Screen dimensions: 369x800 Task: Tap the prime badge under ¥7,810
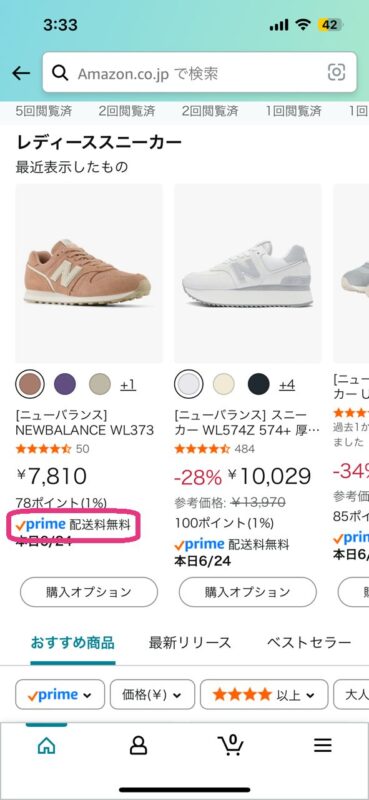[x=41, y=524]
